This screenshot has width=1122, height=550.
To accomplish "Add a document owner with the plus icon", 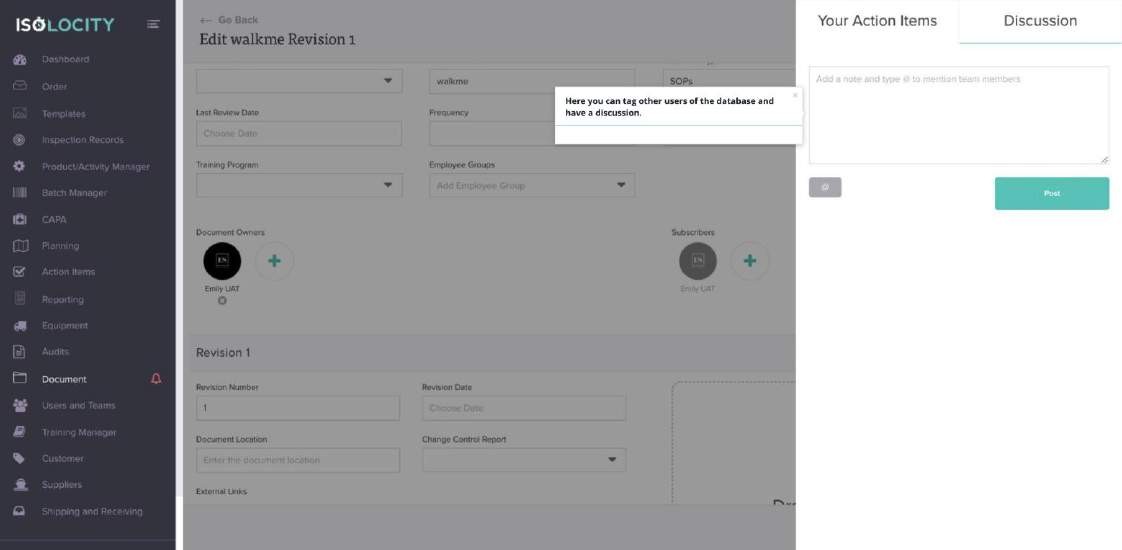I will pos(274,261).
